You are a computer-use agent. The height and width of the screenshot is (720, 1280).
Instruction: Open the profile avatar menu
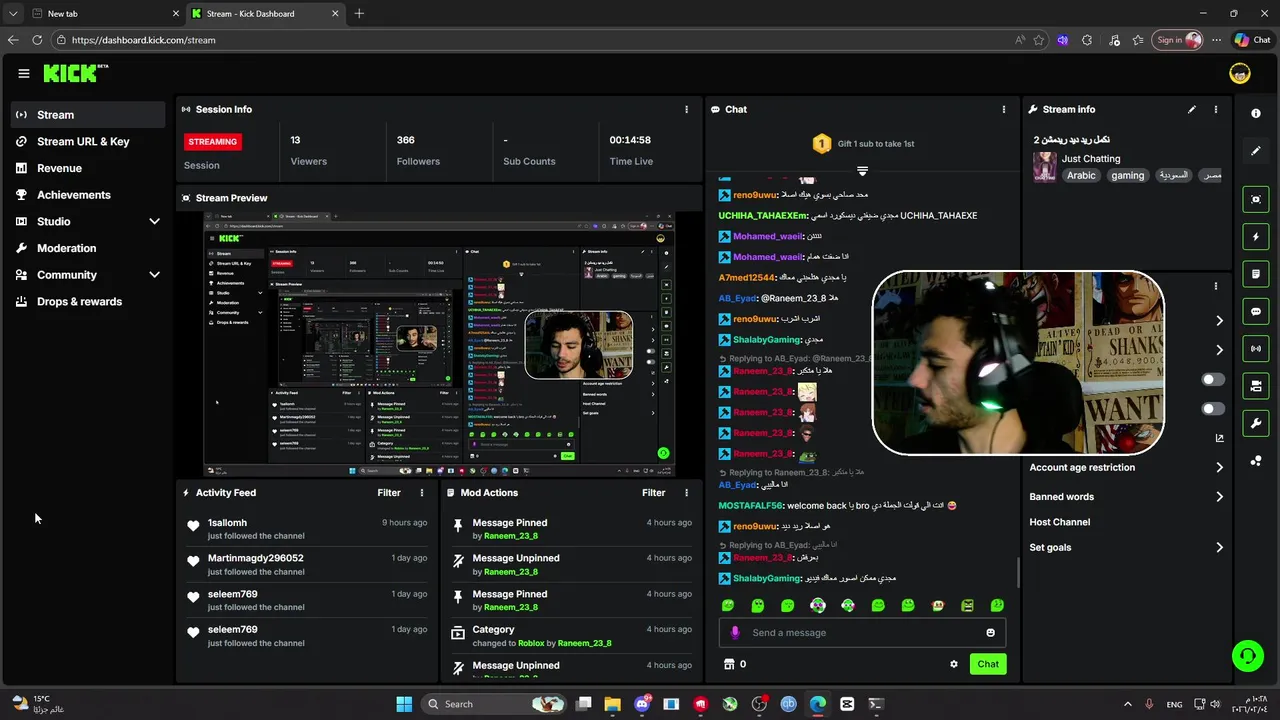1240,73
